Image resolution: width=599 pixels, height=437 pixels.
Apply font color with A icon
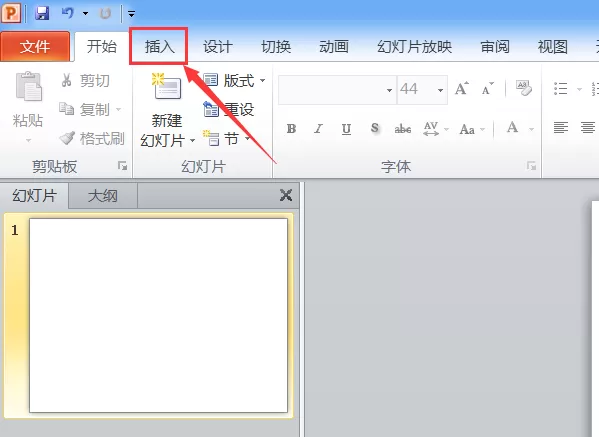tap(512, 128)
